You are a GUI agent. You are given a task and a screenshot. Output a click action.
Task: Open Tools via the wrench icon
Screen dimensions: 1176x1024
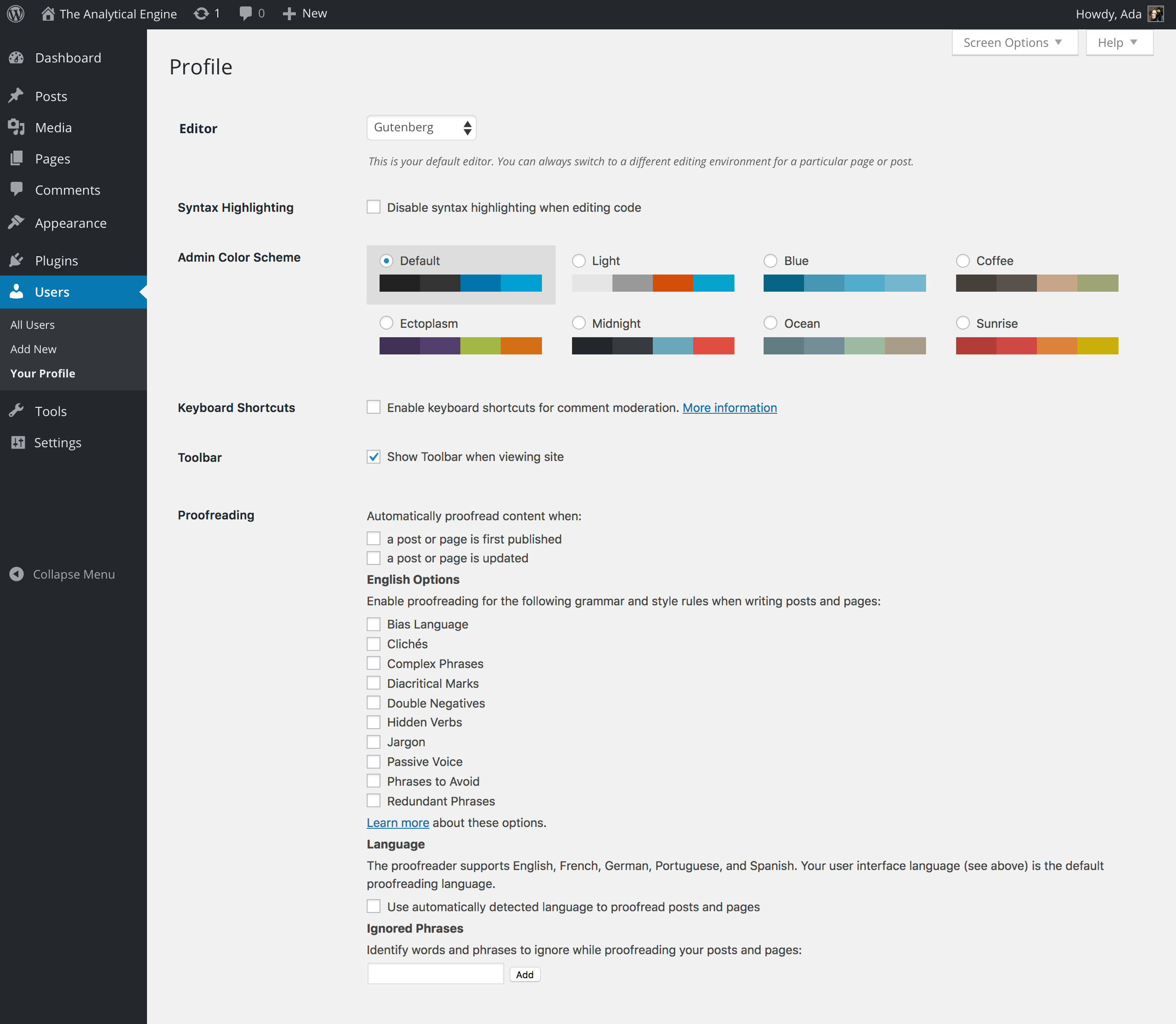(17, 410)
